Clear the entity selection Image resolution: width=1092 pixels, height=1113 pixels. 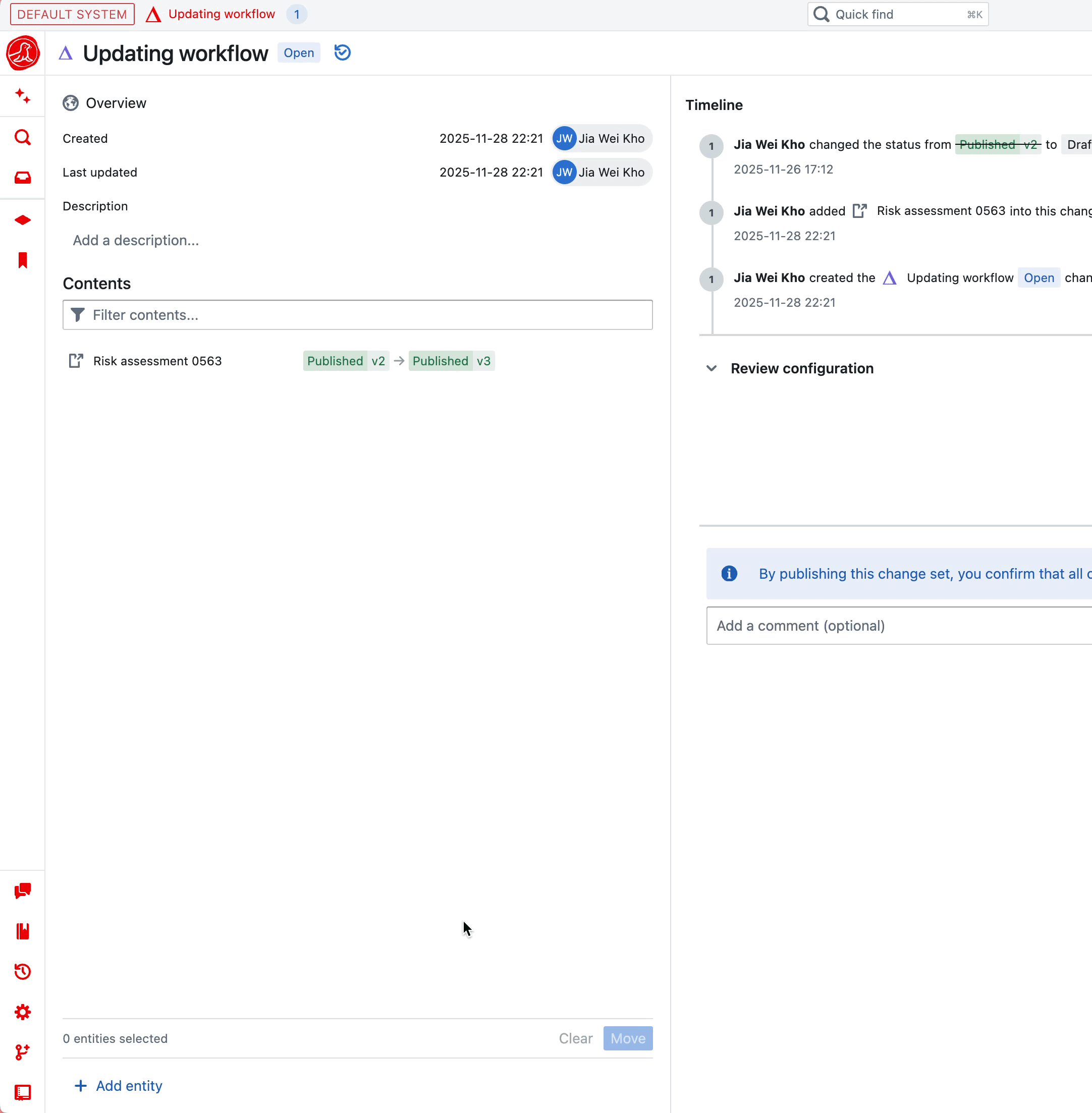(x=575, y=1038)
